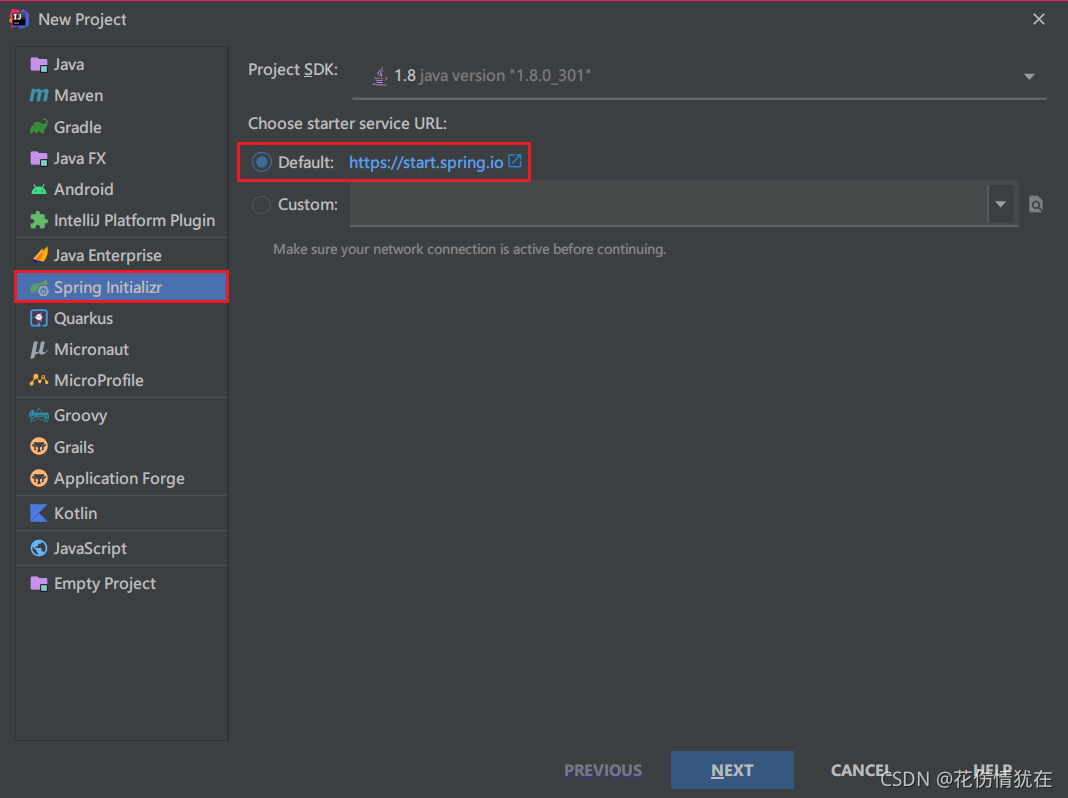Click the IntelliJ logo in title bar
Viewport: 1068px width, 798px height.
pos(19,19)
